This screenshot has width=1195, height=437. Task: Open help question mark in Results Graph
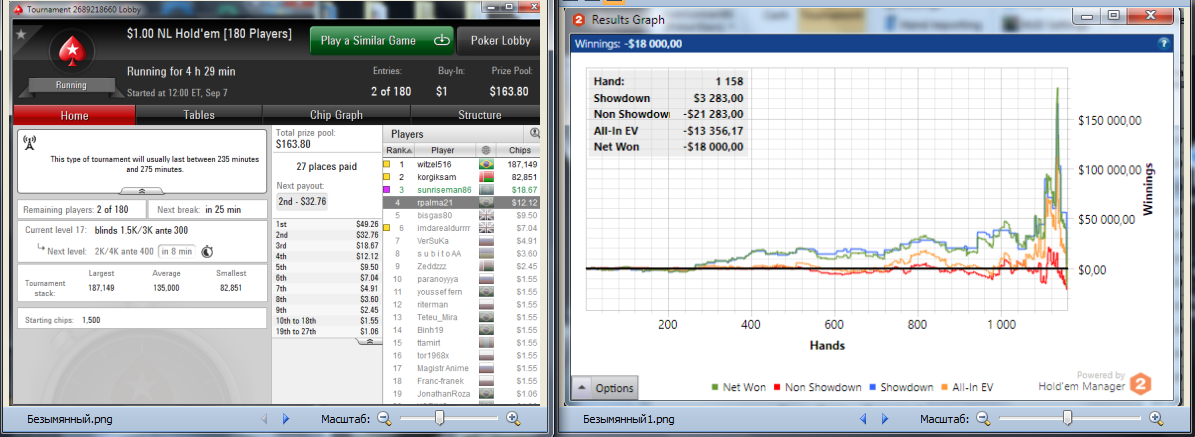tap(1164, 44)
